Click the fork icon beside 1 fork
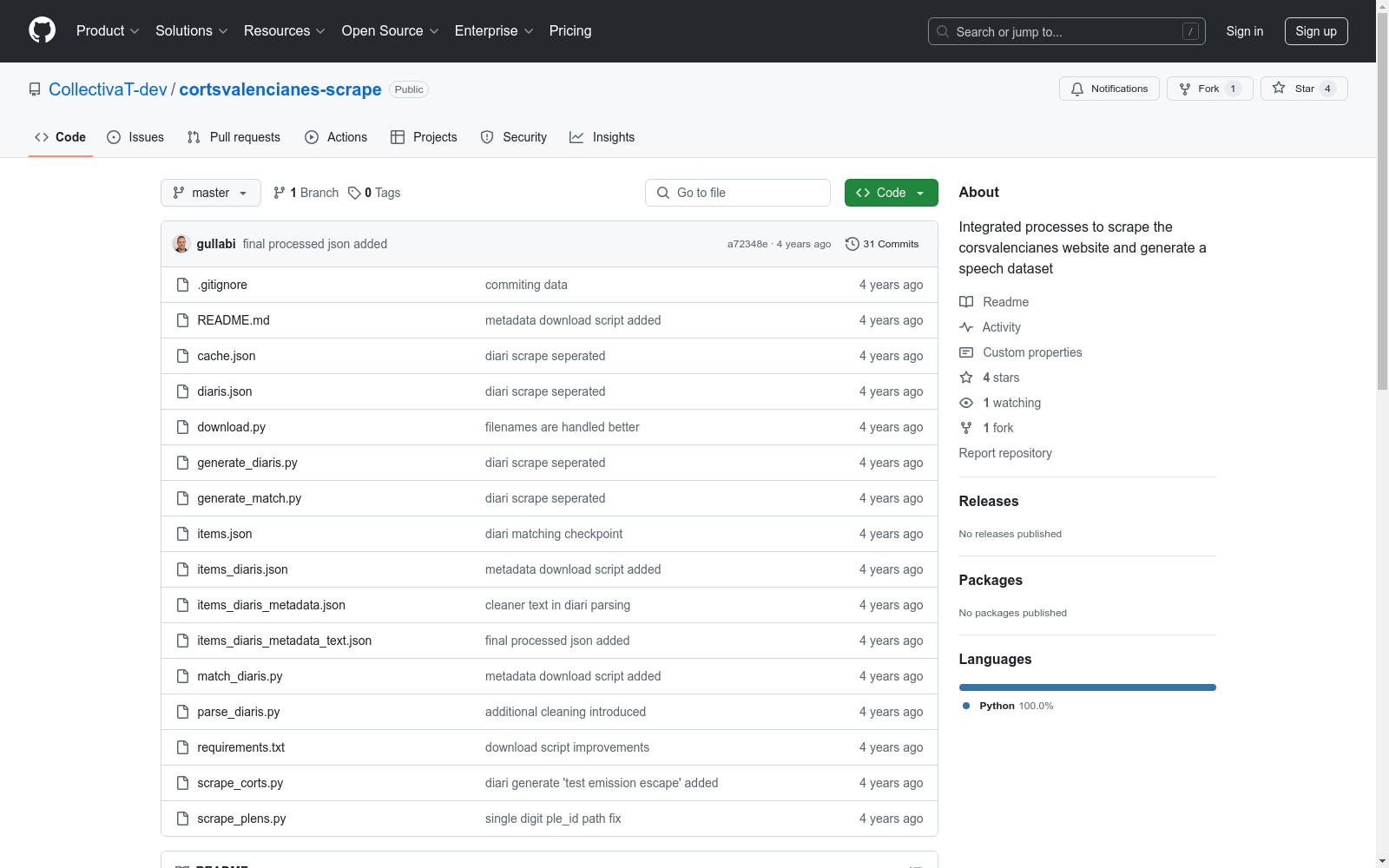 [x=966, y=428]
